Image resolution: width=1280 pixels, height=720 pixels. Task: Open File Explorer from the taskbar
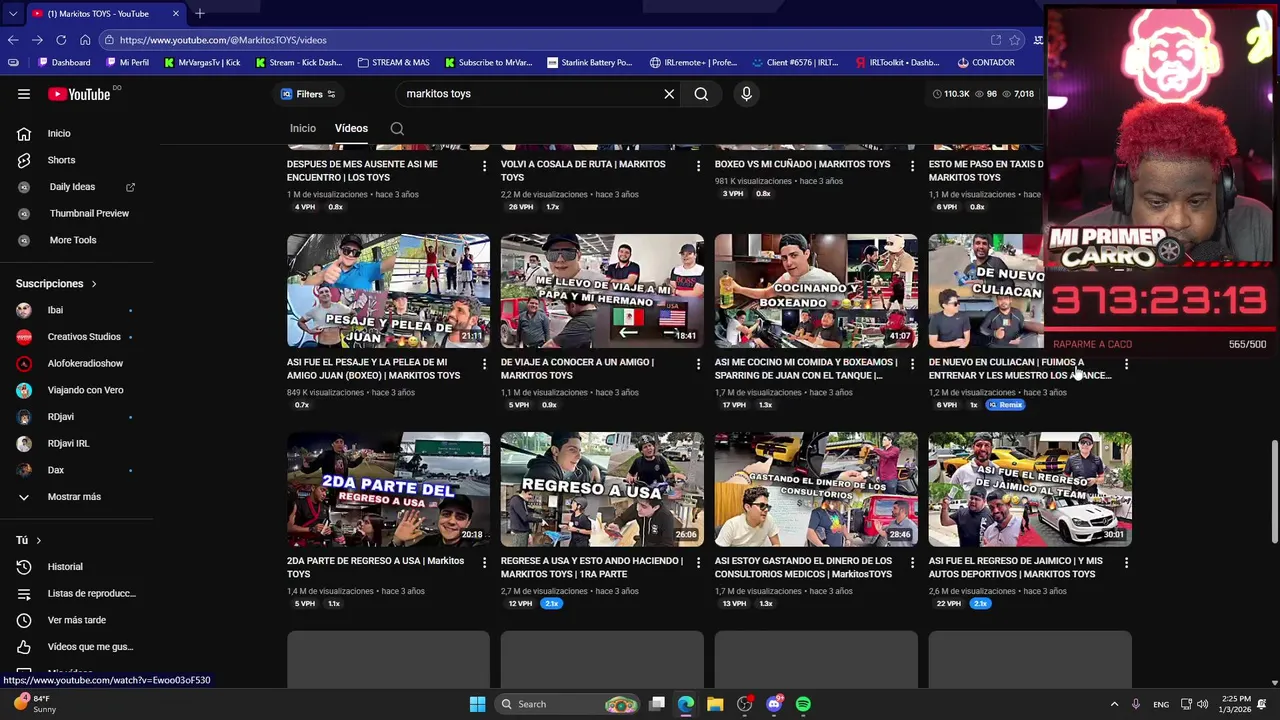[715, 704]
